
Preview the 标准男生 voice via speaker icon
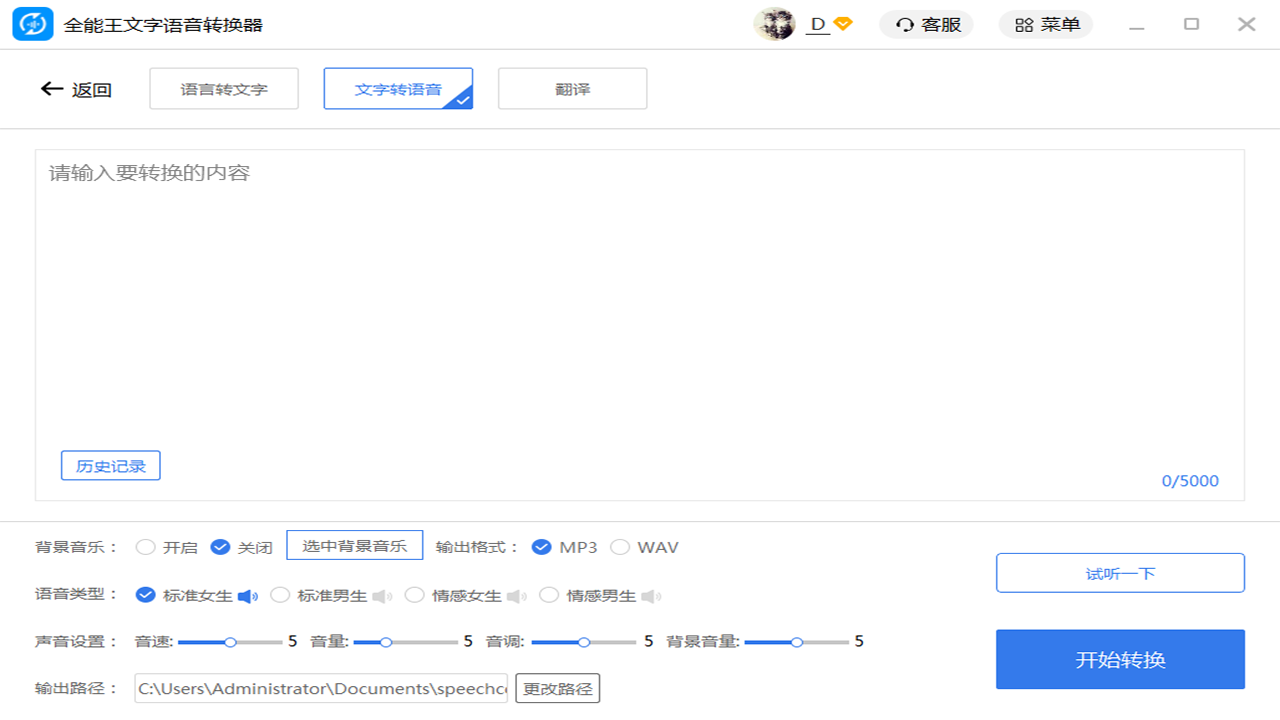tap(383, 595)
